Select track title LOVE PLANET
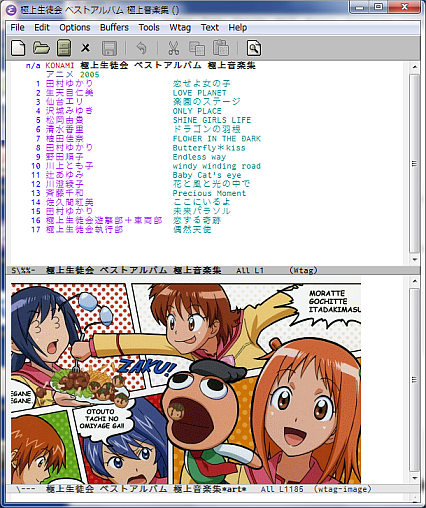 click(x=199, y=93)
